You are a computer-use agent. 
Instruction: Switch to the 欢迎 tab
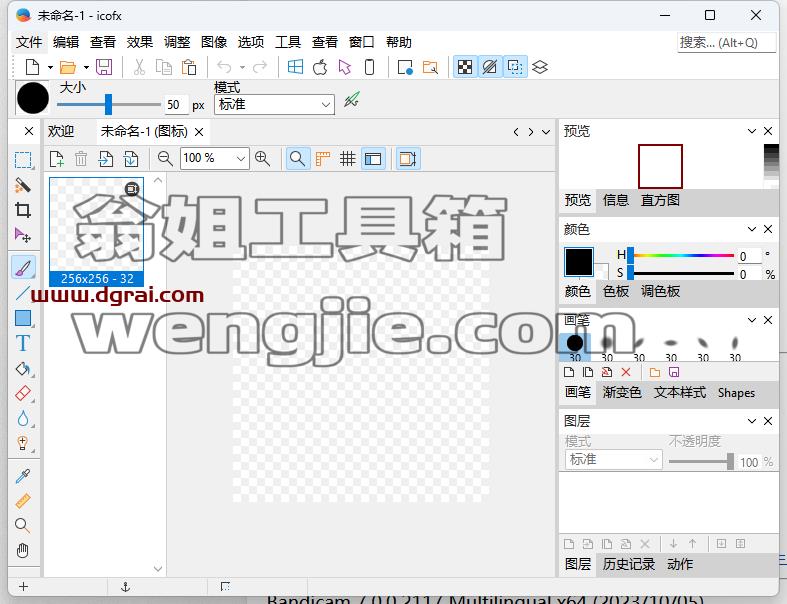pos(61,132)
